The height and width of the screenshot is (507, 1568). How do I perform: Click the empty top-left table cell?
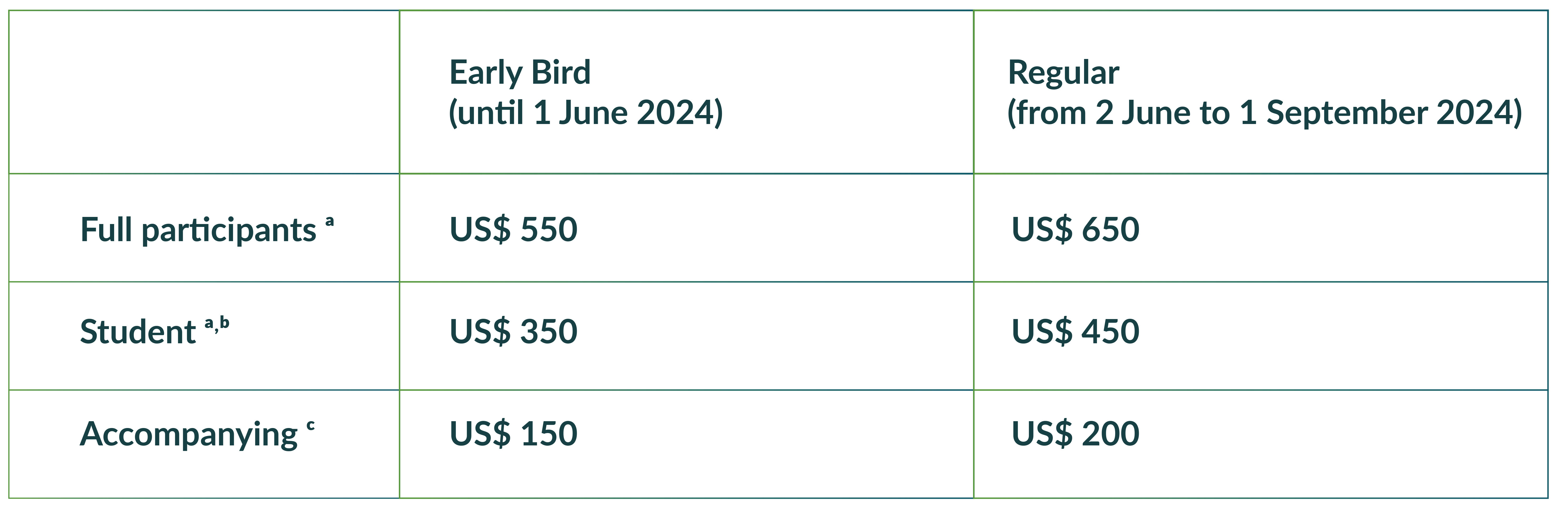(204, 92)
